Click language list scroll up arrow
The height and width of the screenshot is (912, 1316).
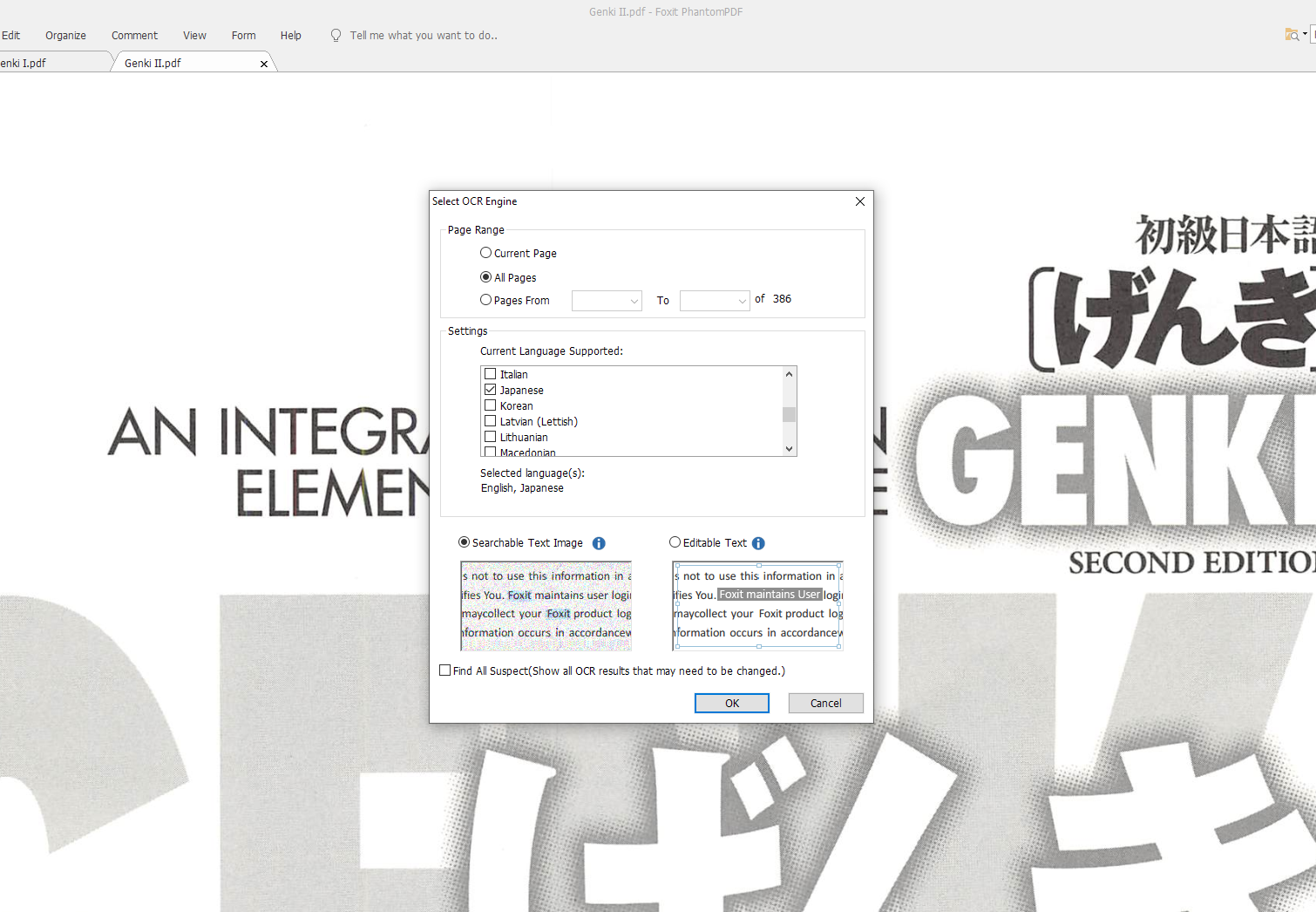pos(790,374)
